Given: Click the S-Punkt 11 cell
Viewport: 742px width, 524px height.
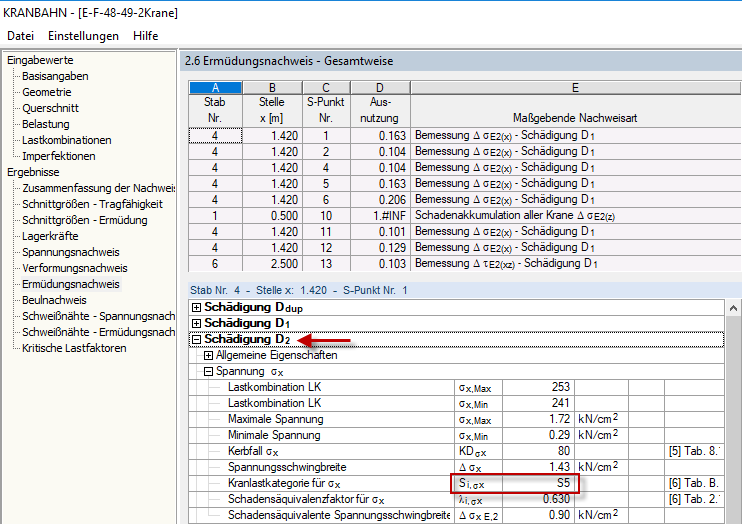Looking at the screenshot, I should point(326,232).
